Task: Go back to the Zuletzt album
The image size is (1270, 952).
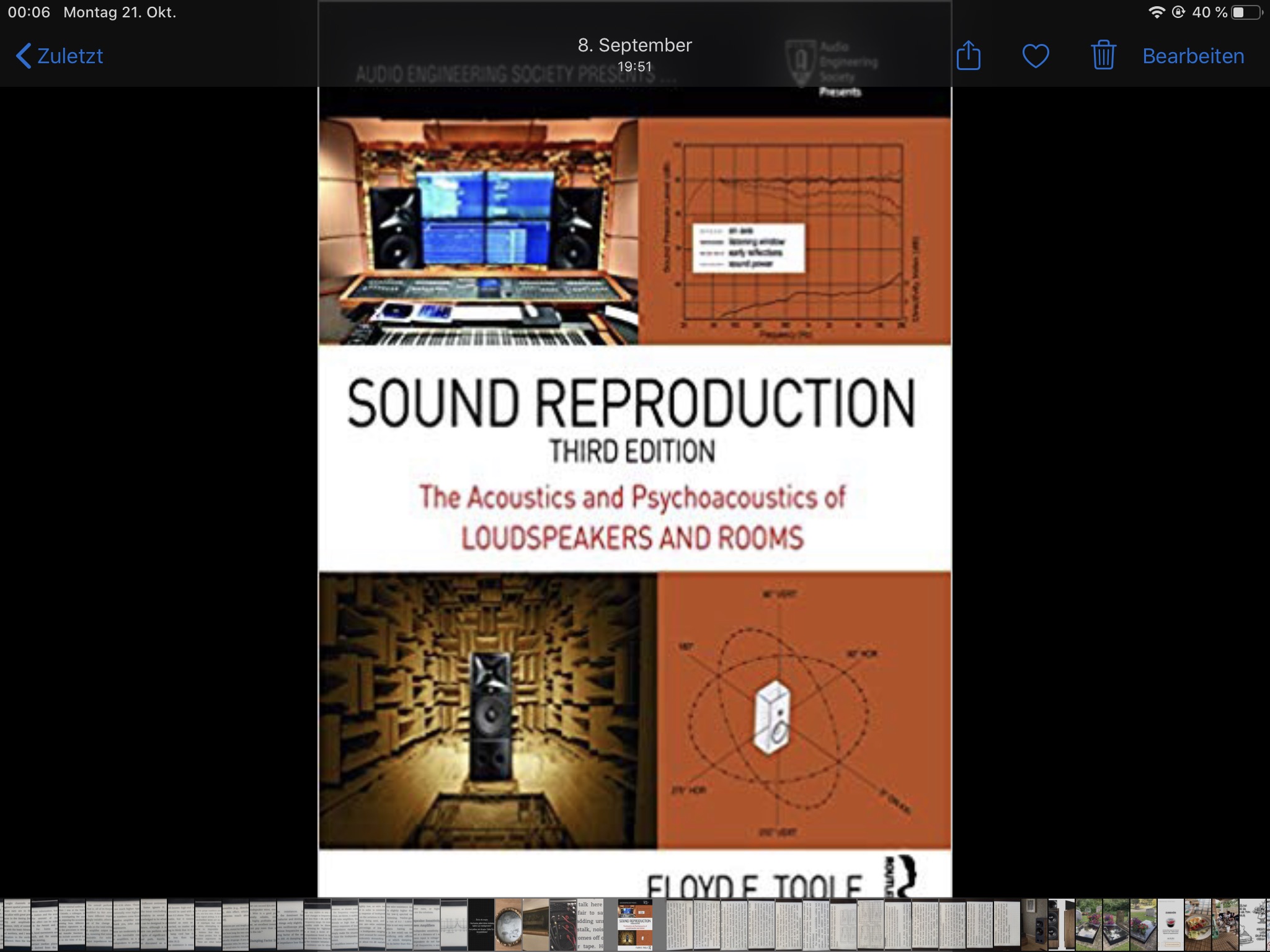Action: pyautogui.click(x=59, y=56)
